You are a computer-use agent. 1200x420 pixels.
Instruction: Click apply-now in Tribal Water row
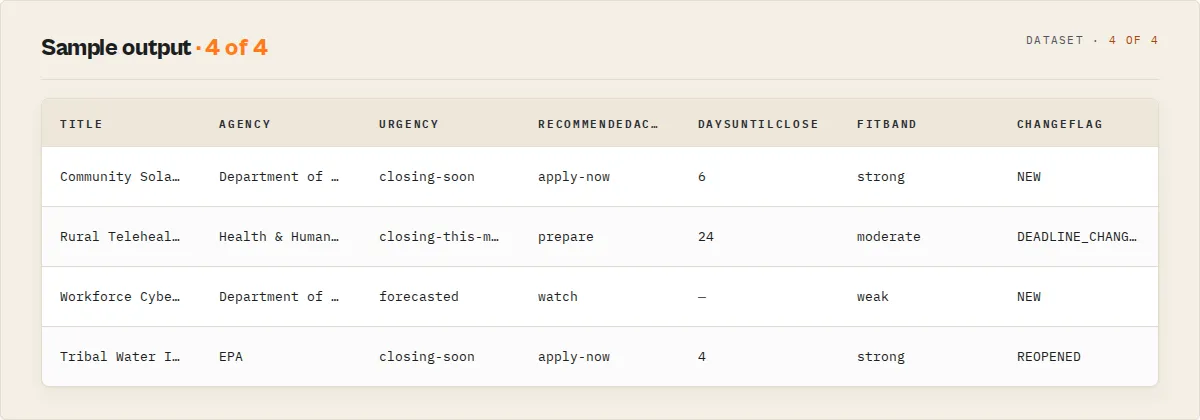[574, 357]
